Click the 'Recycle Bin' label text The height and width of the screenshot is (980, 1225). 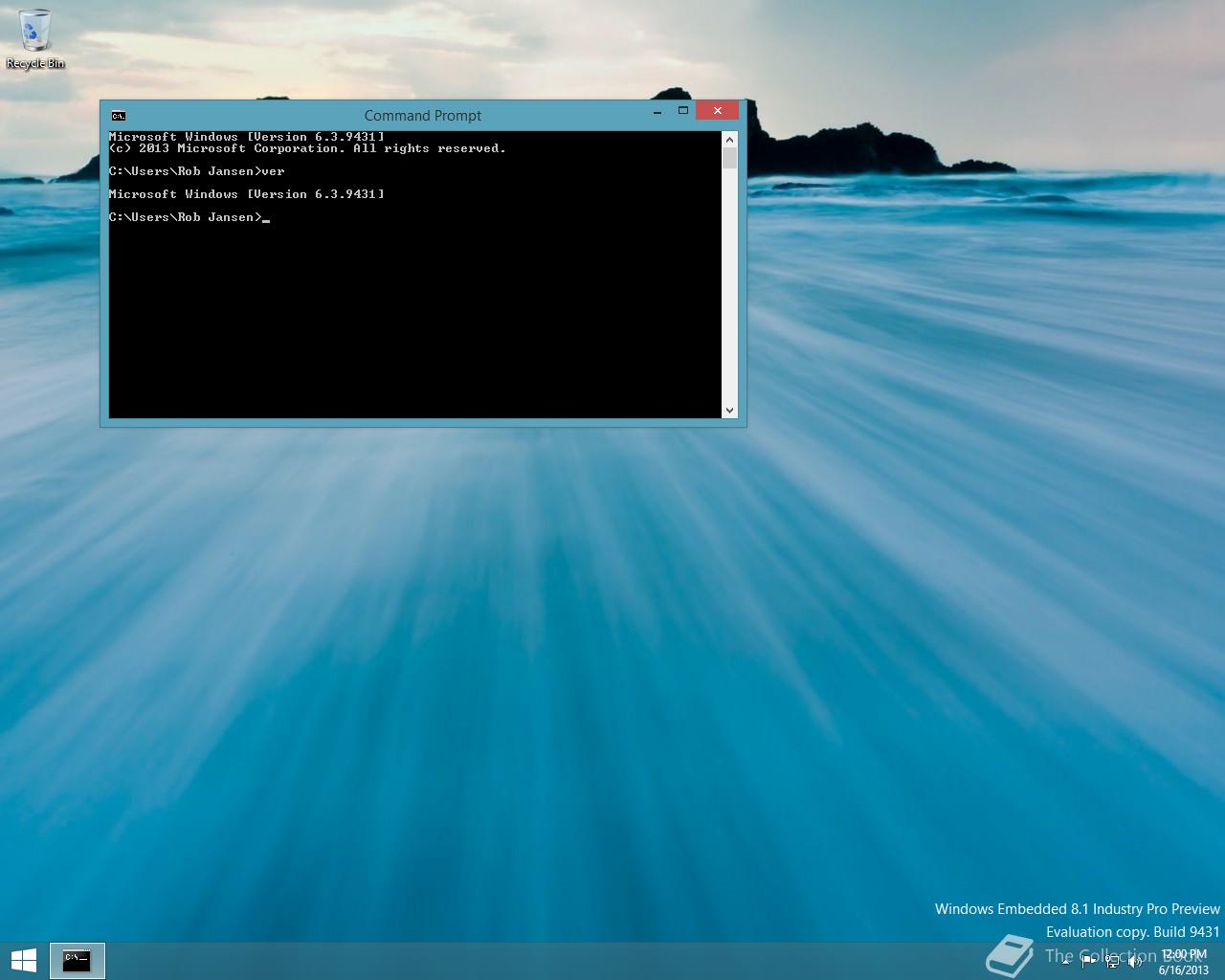[x=35, y=64]
